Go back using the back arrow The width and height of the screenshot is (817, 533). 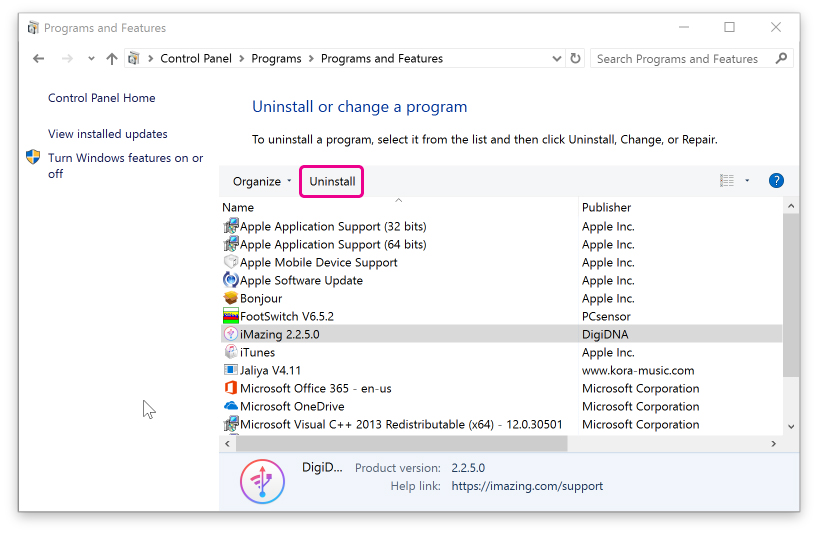click(x=39, y=58)
